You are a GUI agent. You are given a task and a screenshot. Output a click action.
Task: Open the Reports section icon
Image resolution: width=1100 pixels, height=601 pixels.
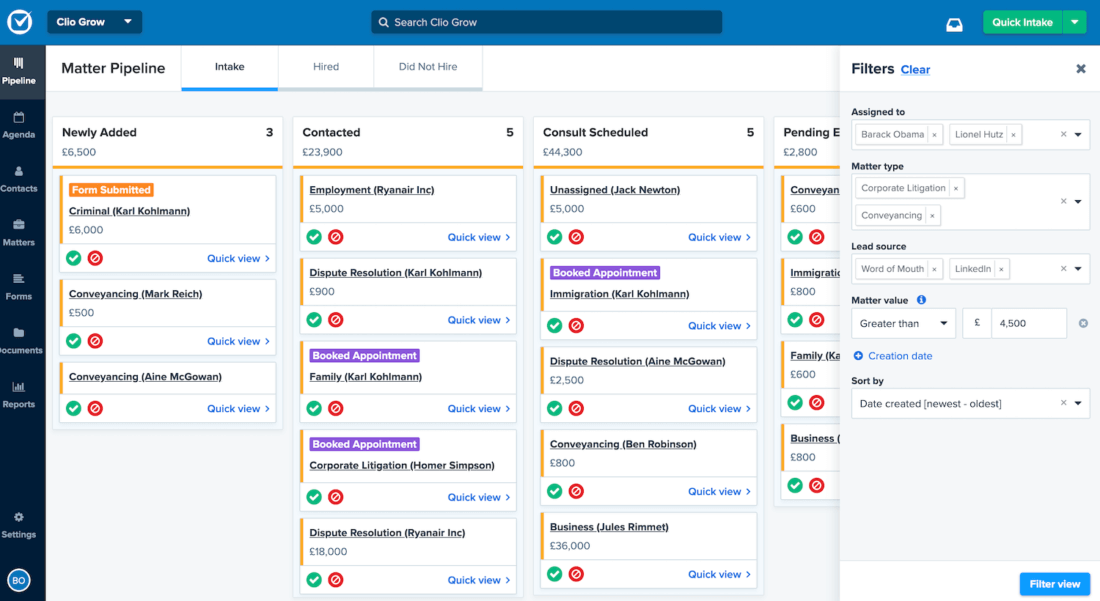(x=18, y=394)
